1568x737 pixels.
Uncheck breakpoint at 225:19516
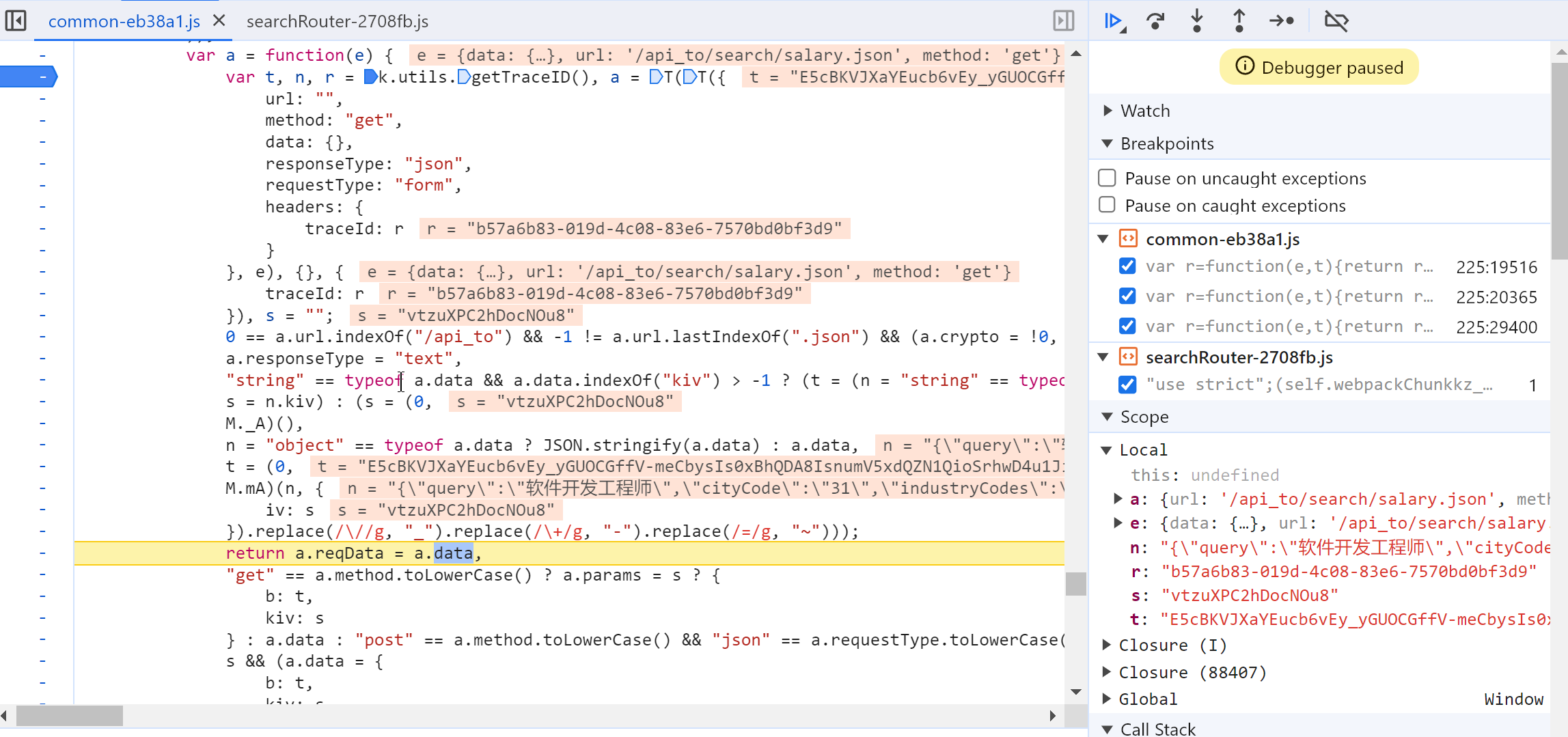pyautogui.click(x=1127, y=266)
